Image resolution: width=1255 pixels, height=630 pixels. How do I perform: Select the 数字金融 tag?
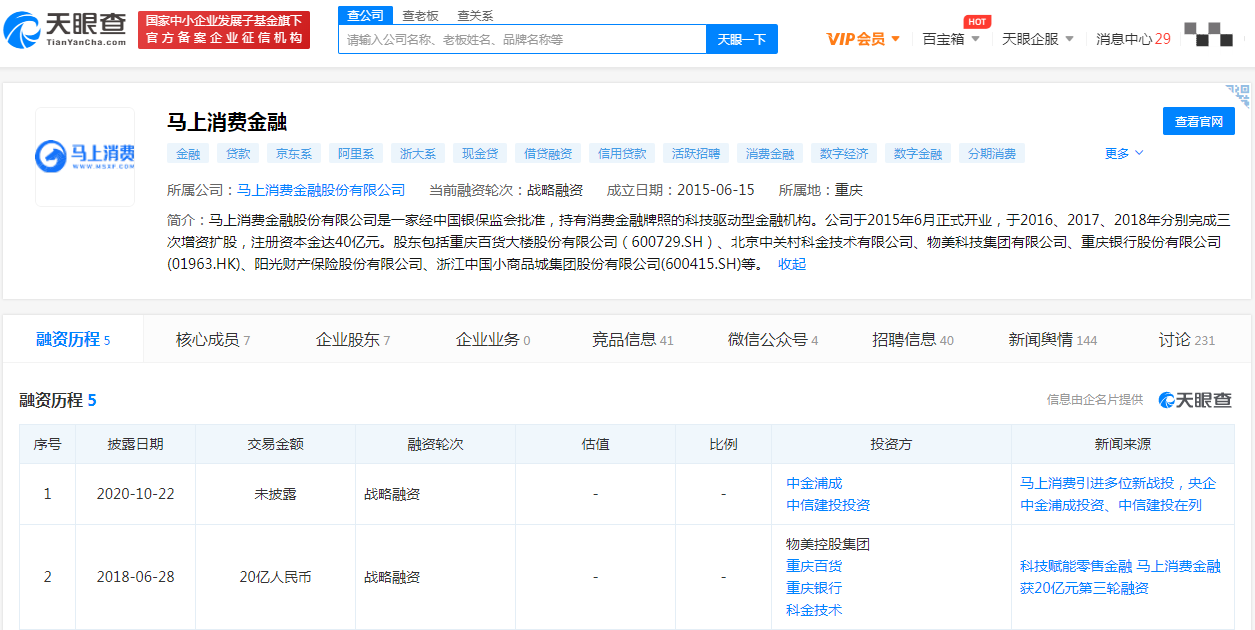[918, 154]
